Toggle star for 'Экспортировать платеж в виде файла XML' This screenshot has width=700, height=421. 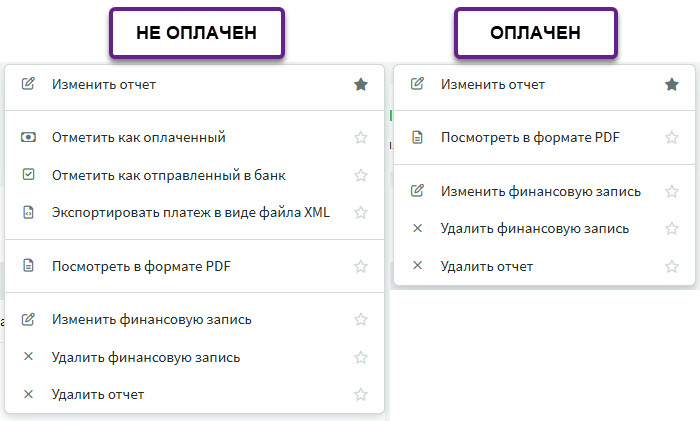(x=361, y=212)
